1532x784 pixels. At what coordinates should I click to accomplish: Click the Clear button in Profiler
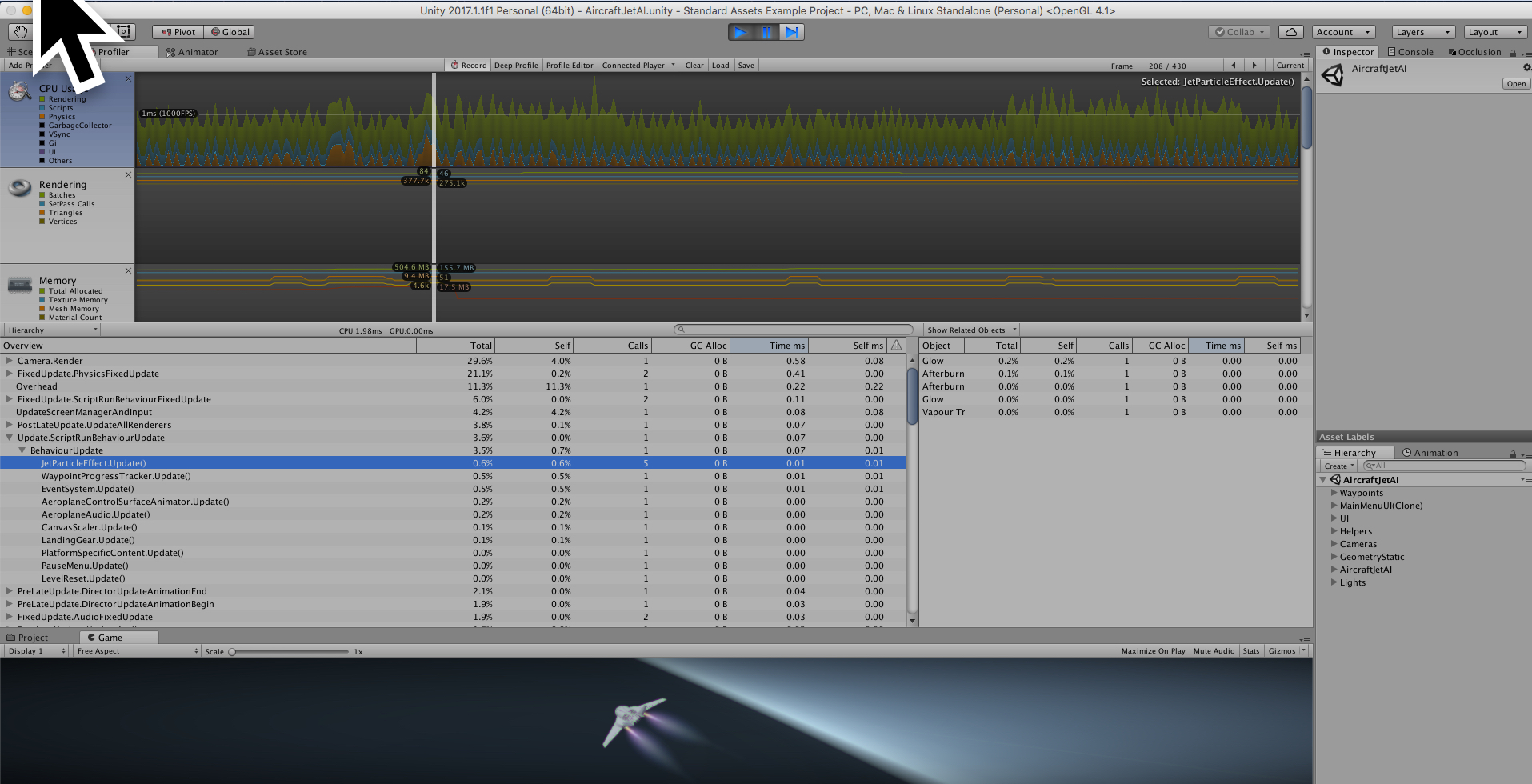point(694,66)
